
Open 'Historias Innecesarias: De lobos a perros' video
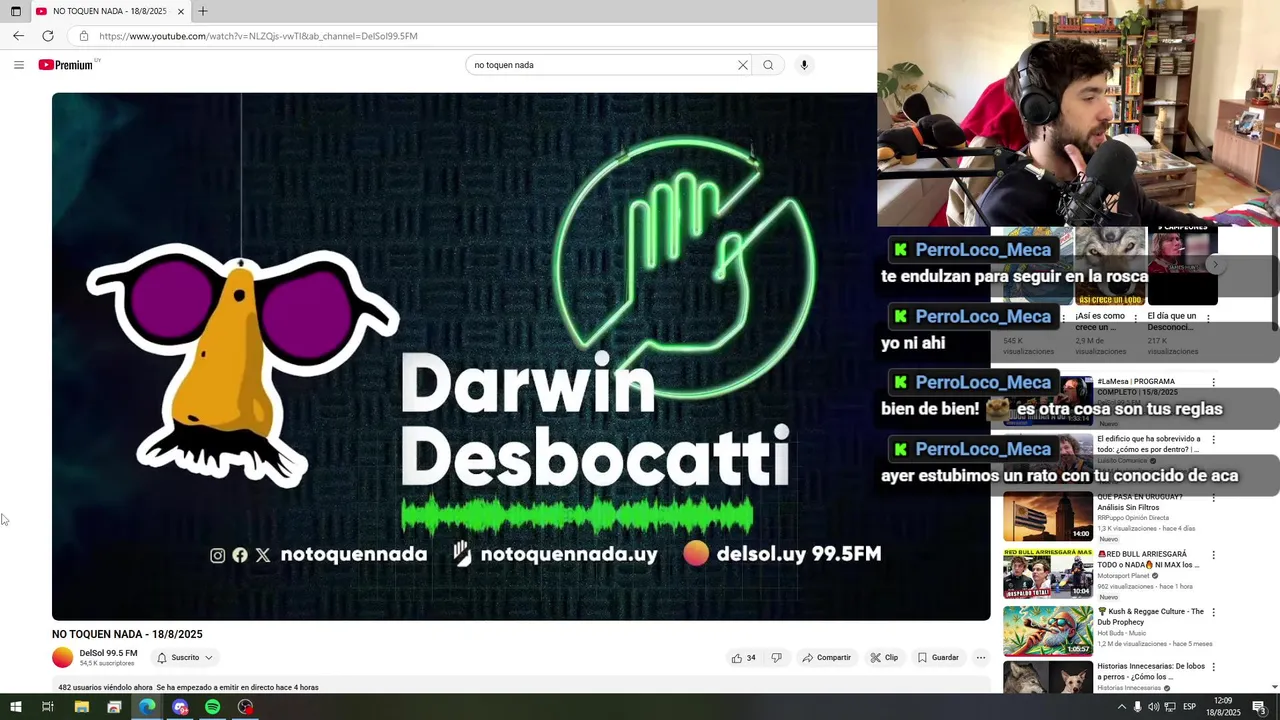coord(1151,671)
